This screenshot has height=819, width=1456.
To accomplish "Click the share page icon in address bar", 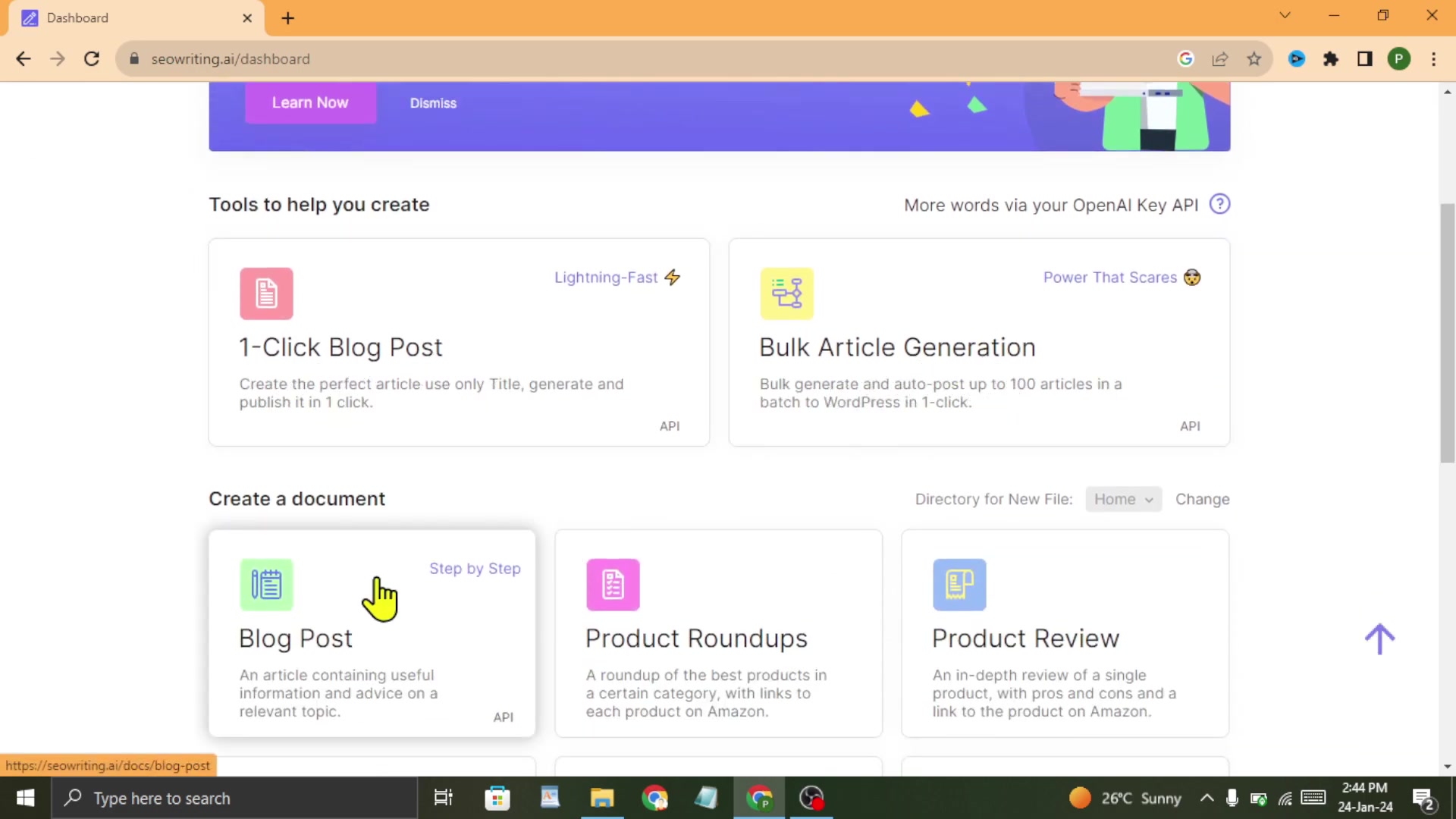I will pos(1220,59).
